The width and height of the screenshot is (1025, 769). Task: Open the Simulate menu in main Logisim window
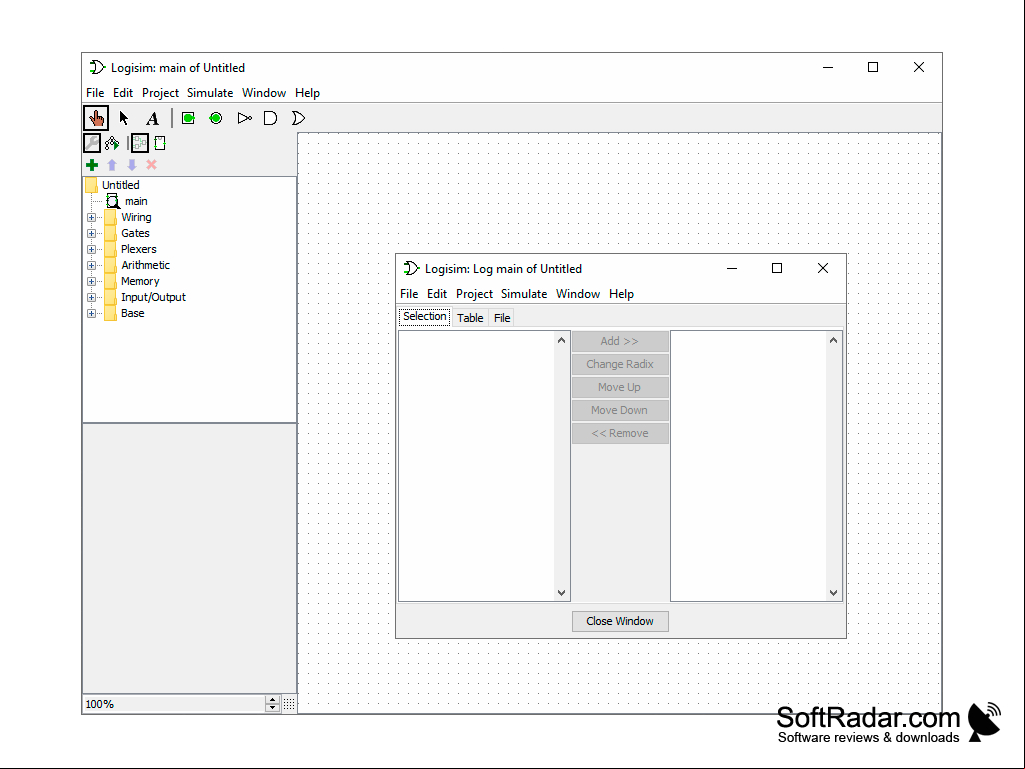click(x=210, y=93)
